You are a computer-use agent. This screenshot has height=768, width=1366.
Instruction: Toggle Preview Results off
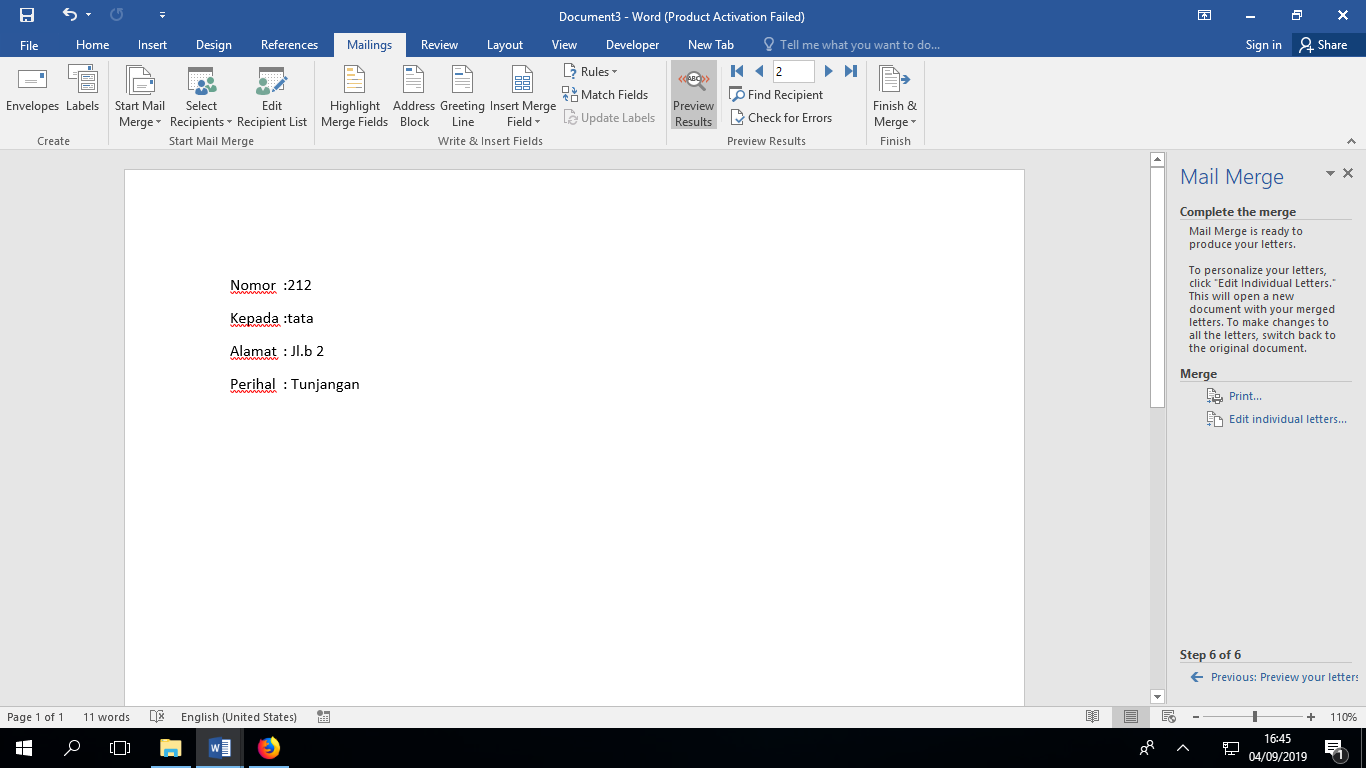pos(693,96)
